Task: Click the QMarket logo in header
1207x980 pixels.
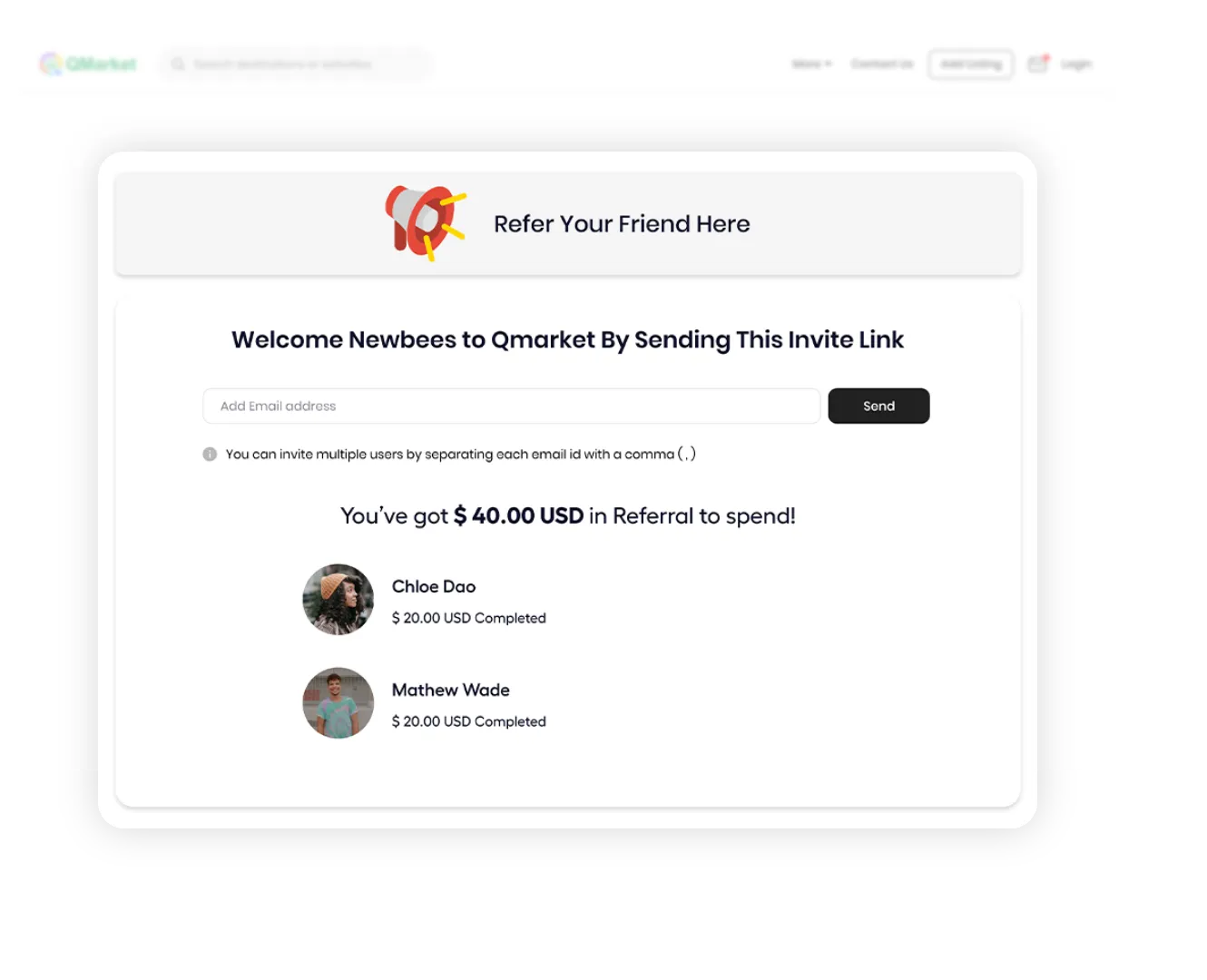Action: coord(88,64)
